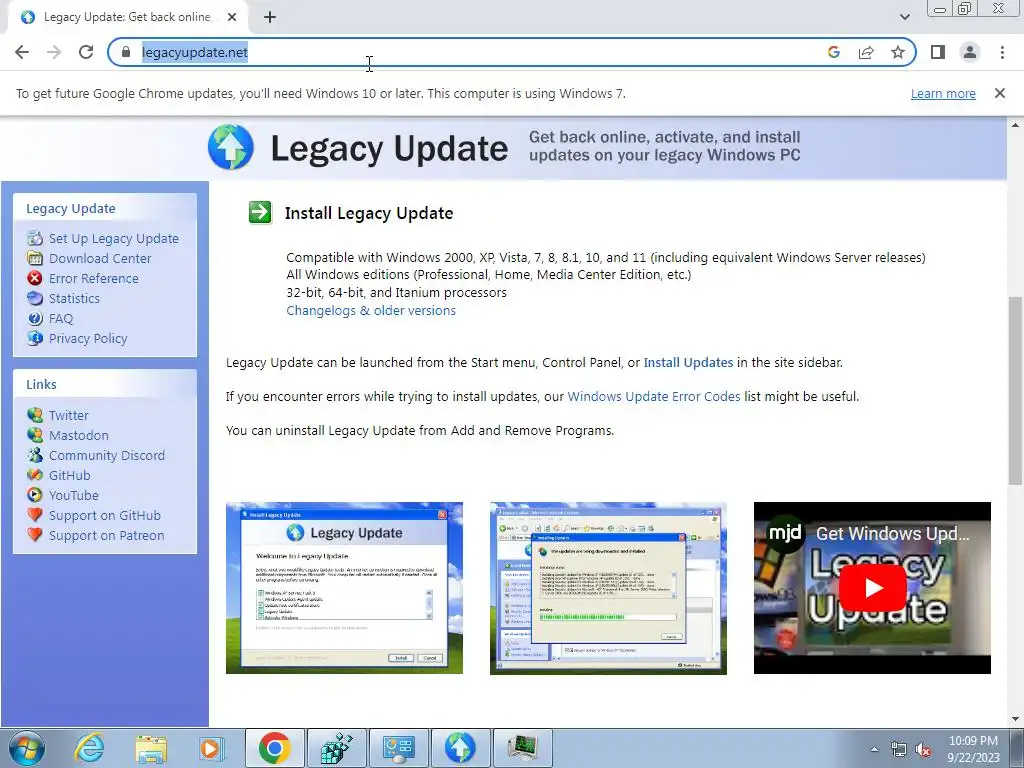Open Set Up Legacy Update
The height and width of the screenshot is (768, 1024).
114,238
